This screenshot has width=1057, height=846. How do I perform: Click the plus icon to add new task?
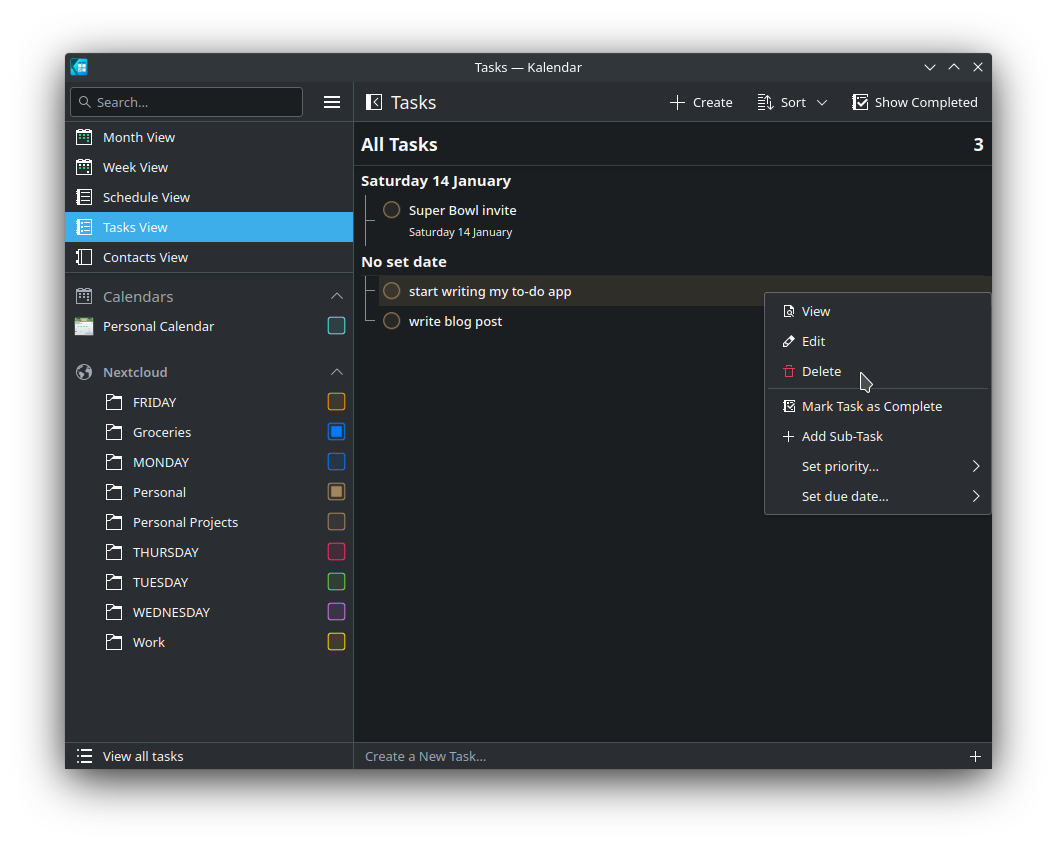pos(975,756)
